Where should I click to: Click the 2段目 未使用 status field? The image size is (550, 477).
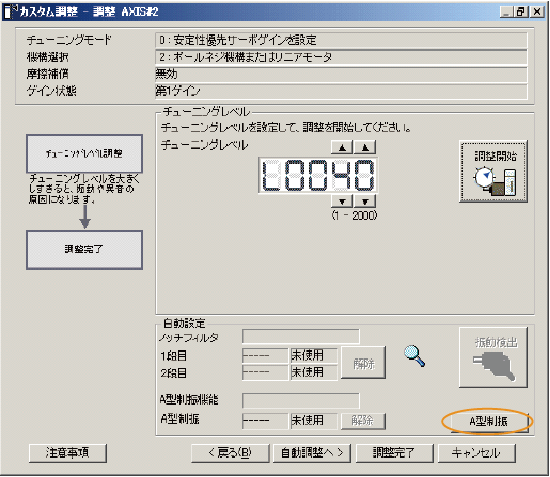pos(314,372)
